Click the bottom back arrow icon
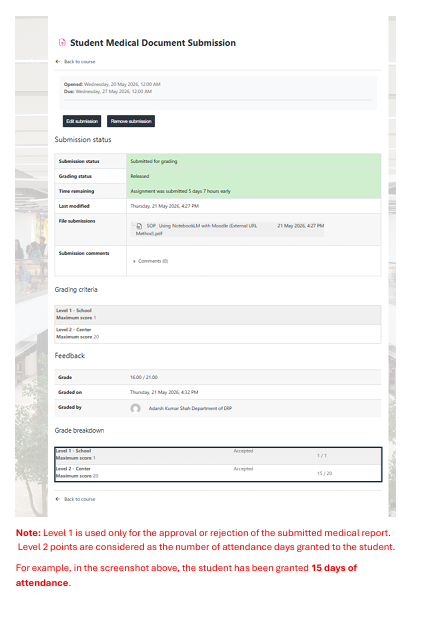 58,499
